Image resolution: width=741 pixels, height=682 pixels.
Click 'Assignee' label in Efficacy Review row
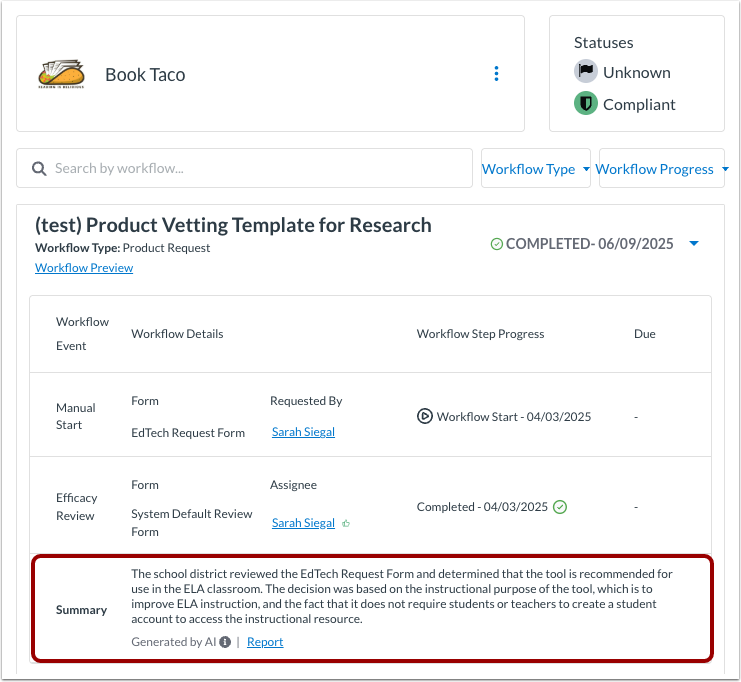pos(293,485)
